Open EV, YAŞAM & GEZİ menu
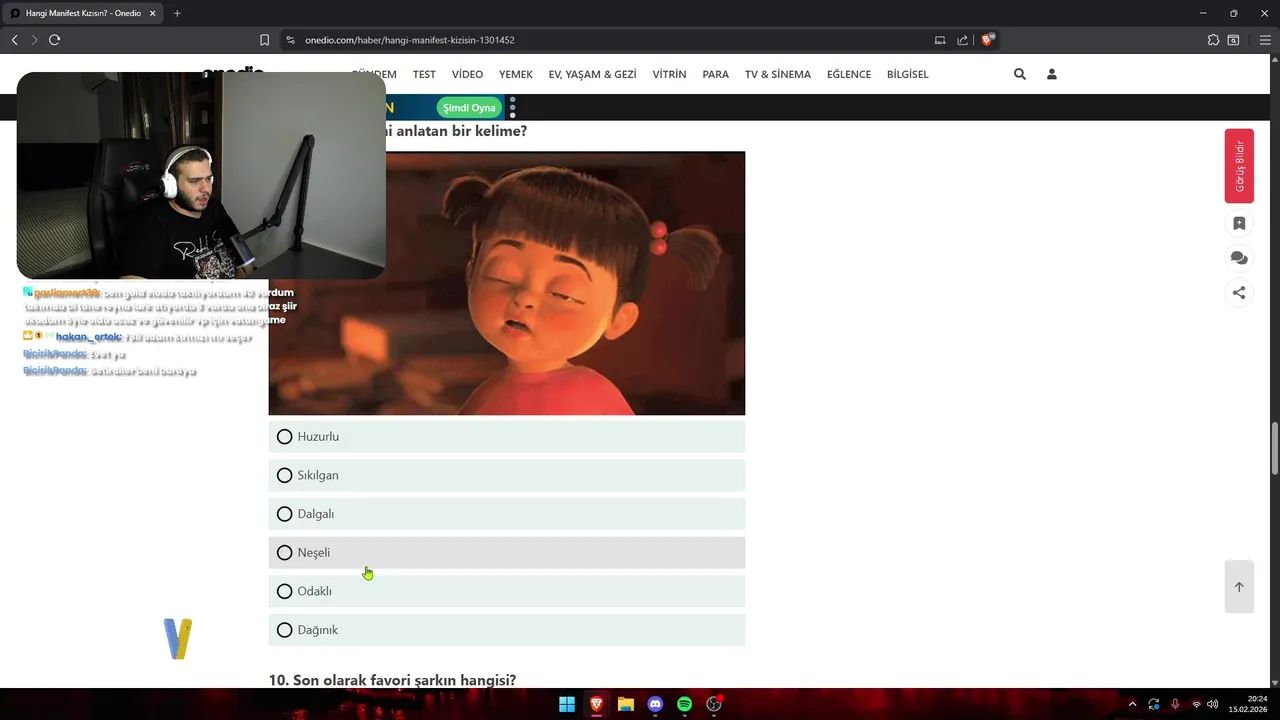 592,74
